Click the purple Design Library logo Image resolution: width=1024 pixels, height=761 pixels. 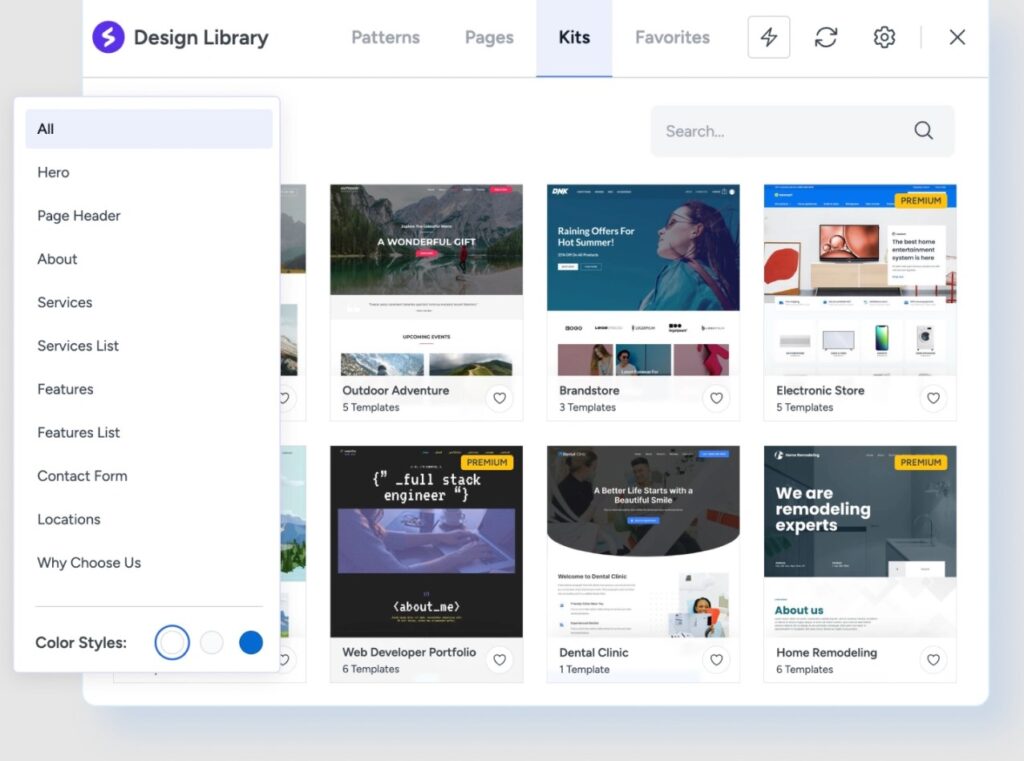(x=108, y=38)
